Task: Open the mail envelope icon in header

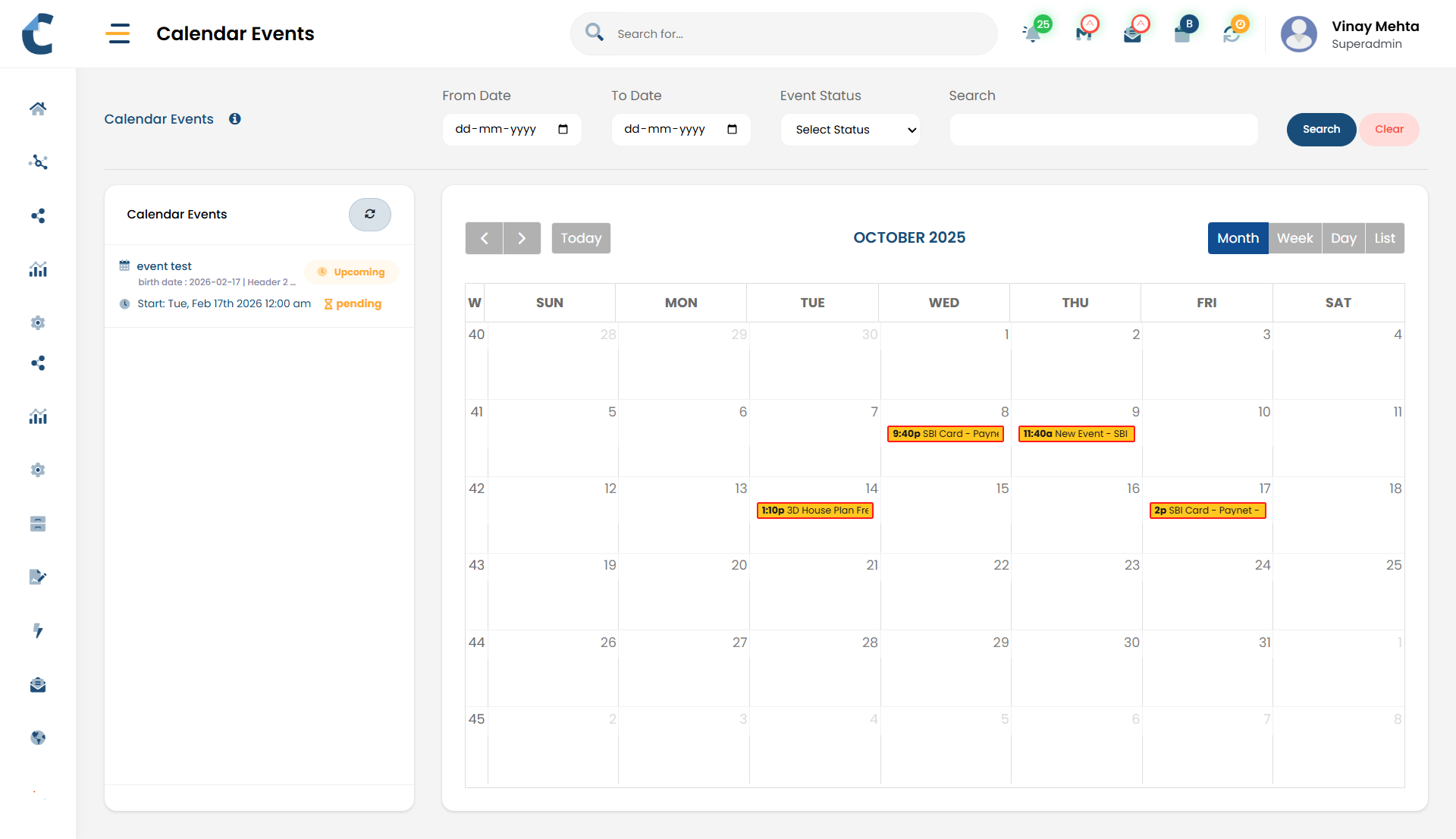Action: coord(1132,34)
